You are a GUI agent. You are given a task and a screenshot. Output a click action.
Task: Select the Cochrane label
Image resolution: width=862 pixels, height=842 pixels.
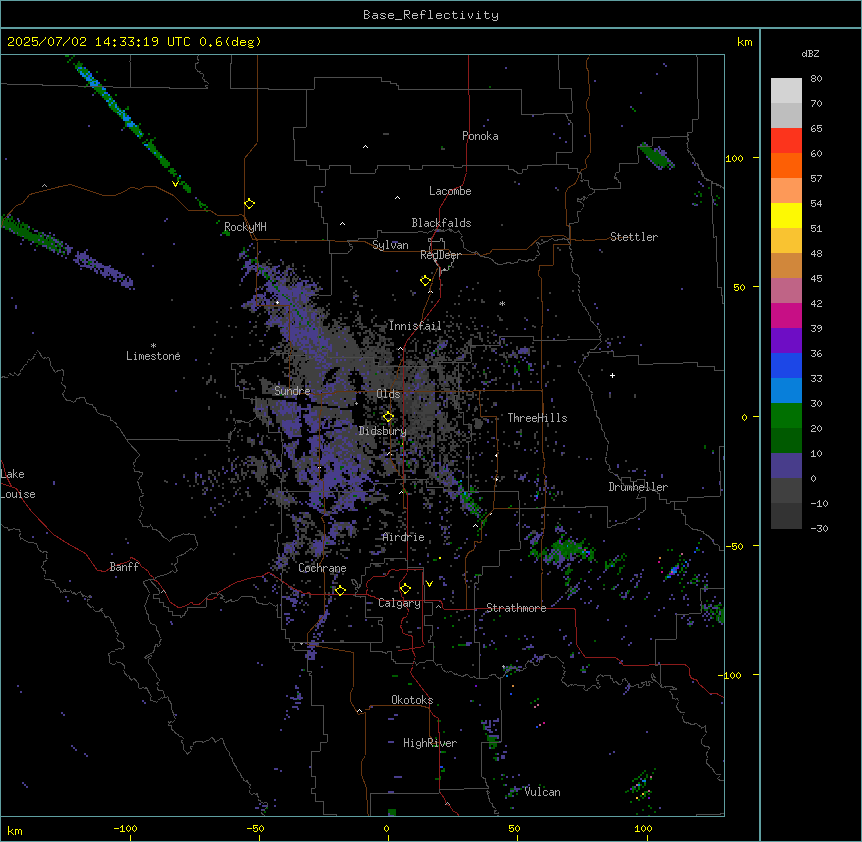point(322,568)
